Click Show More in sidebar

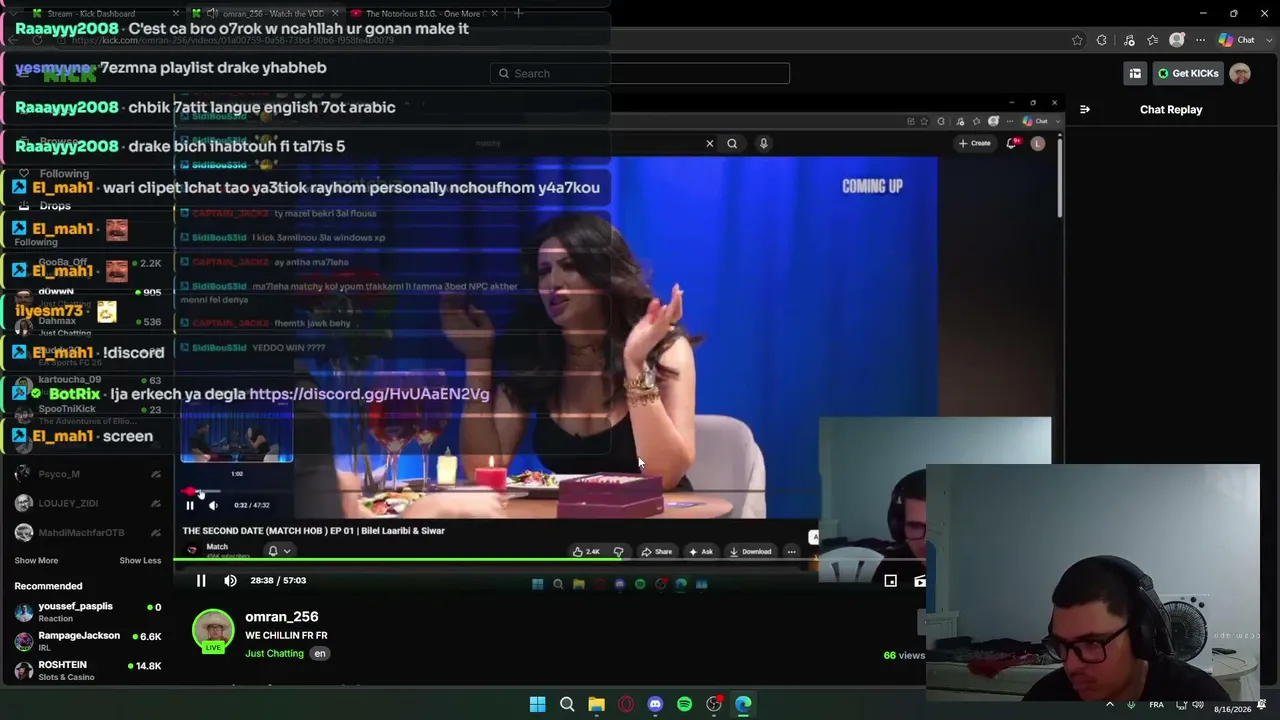point(36,560)
